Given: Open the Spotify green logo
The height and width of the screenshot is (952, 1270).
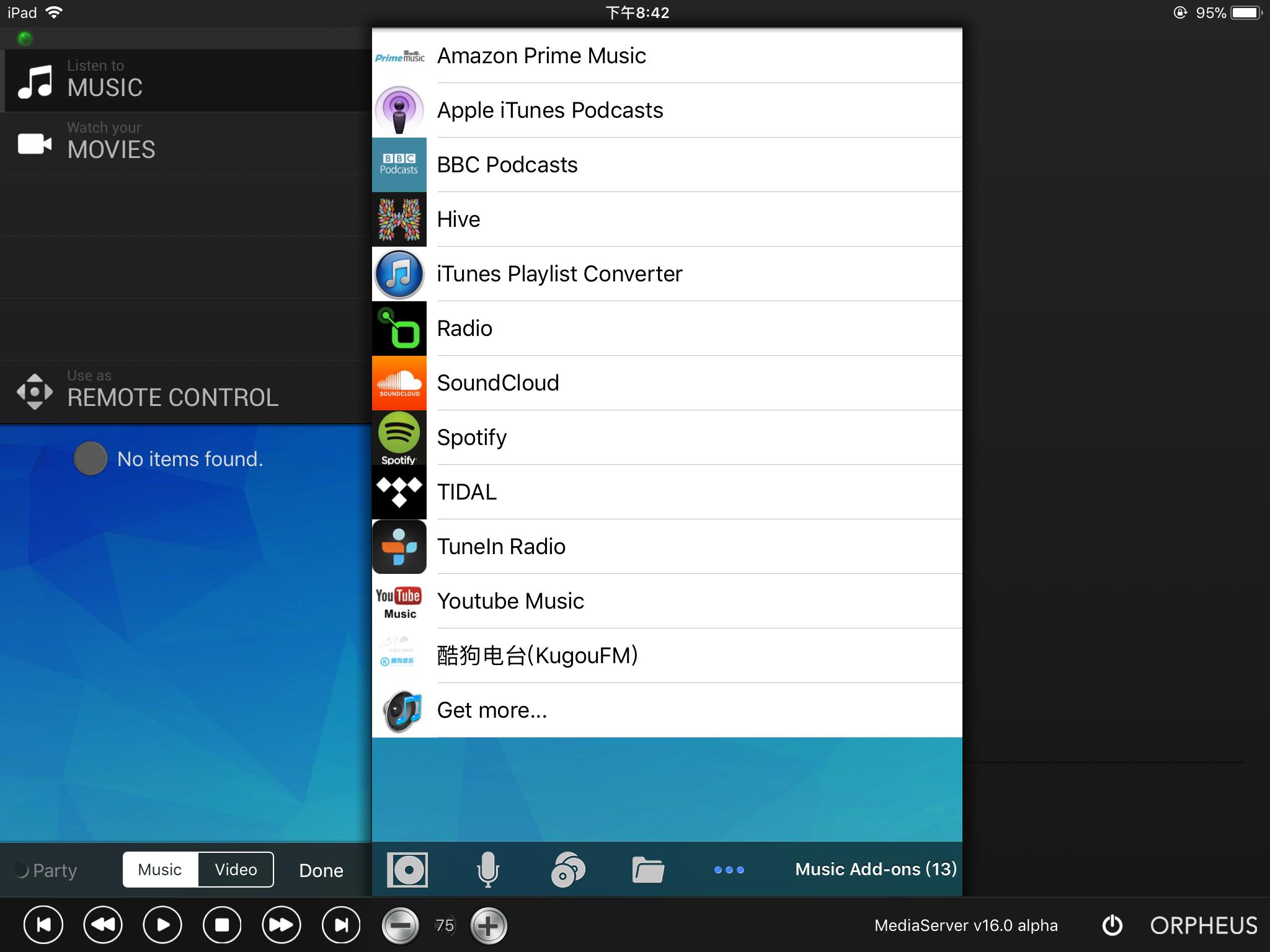Looking at the screenshot, I should (x=399, y=438).
